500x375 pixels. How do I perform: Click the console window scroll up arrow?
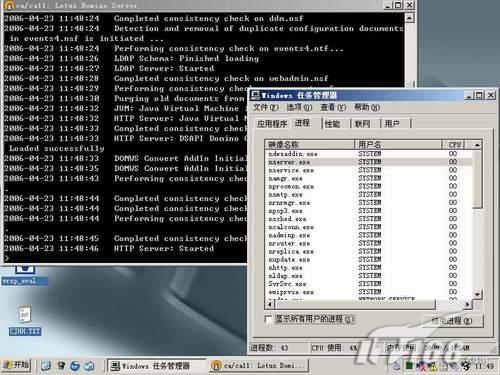[409, 17]
